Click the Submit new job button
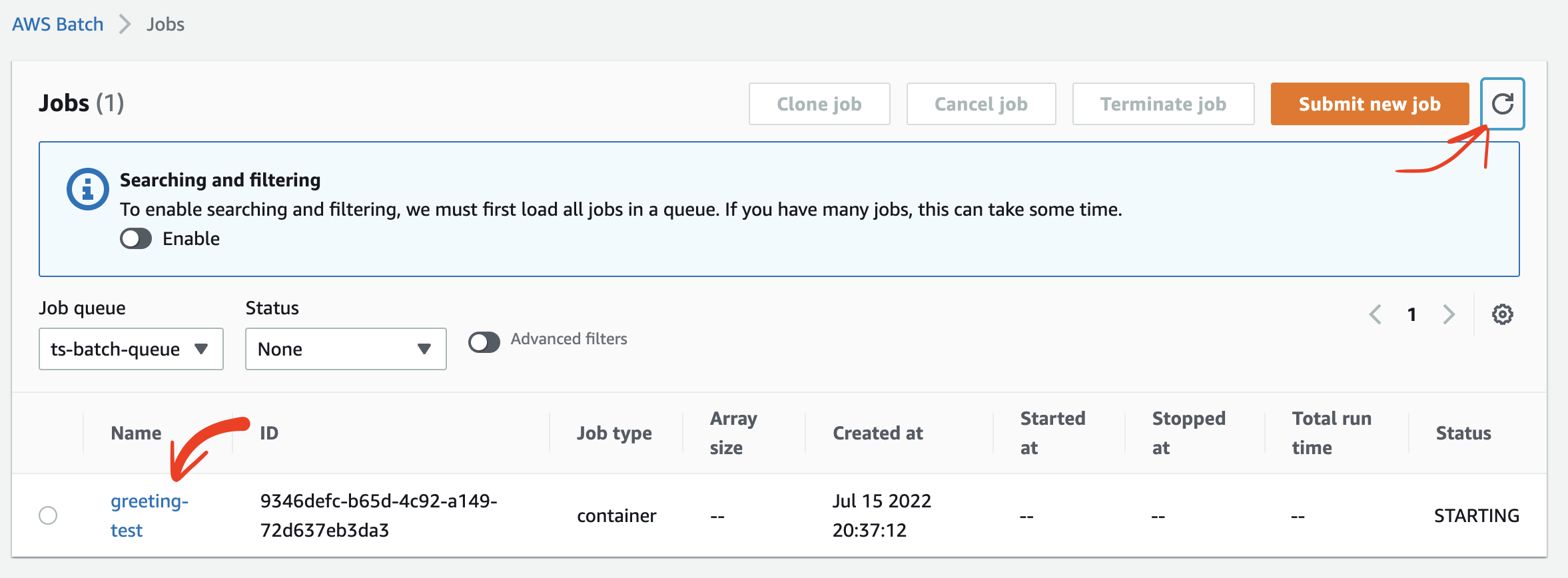 coord(1370,104)
